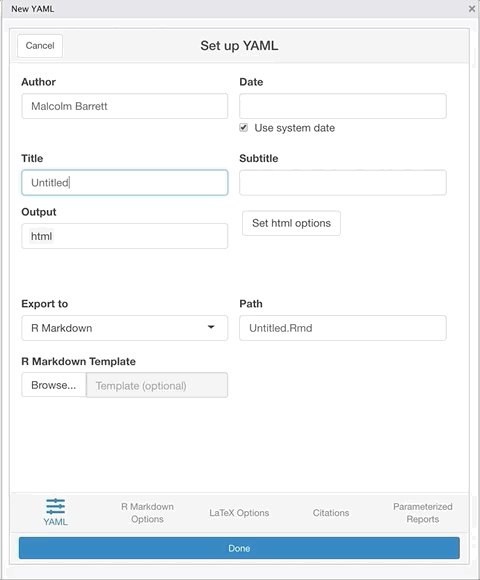Viewport: 480px width, 580px height.
Task: Open the html Output selector field
Action: [x=125, y=236]
